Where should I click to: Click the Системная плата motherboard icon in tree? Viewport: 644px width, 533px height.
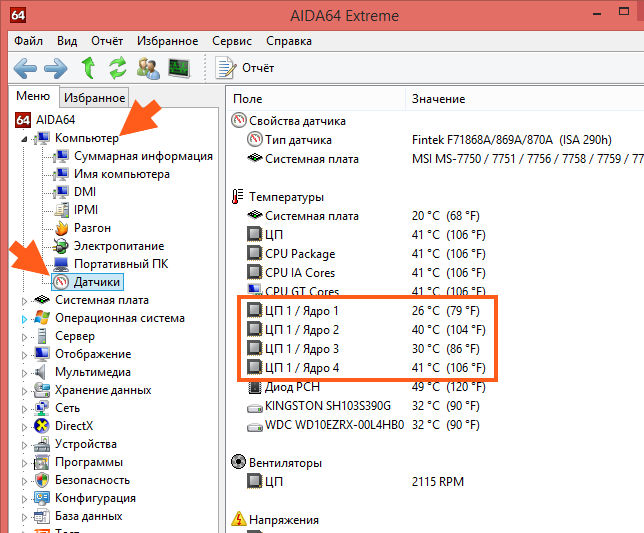pos(42,300)
